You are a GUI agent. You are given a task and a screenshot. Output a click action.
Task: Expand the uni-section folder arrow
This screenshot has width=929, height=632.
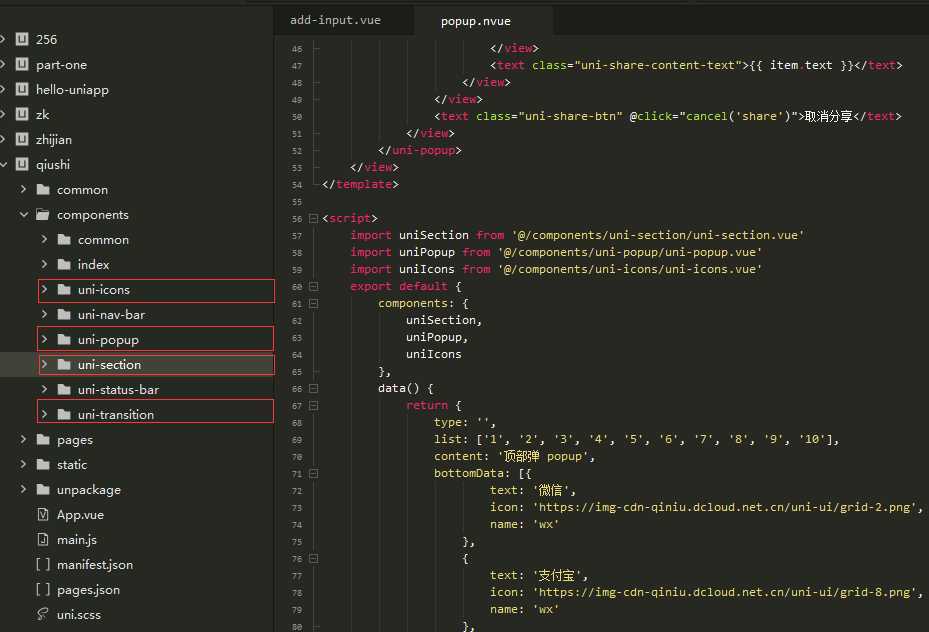click(44, 364)
